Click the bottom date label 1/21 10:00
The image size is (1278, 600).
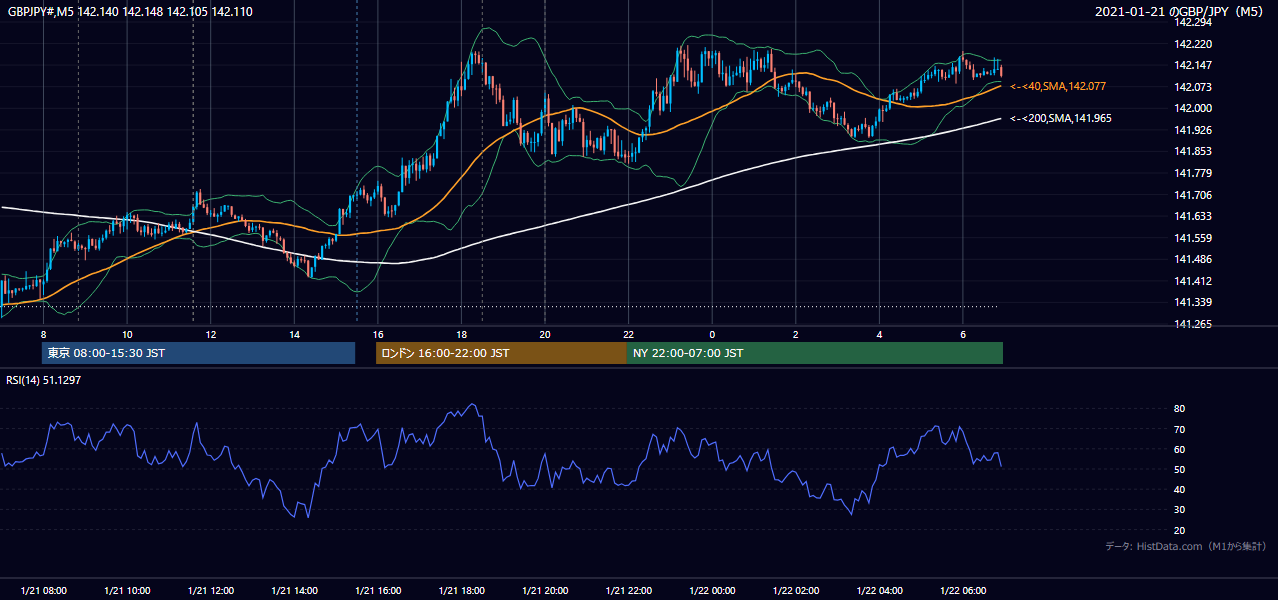pos(127,590)
